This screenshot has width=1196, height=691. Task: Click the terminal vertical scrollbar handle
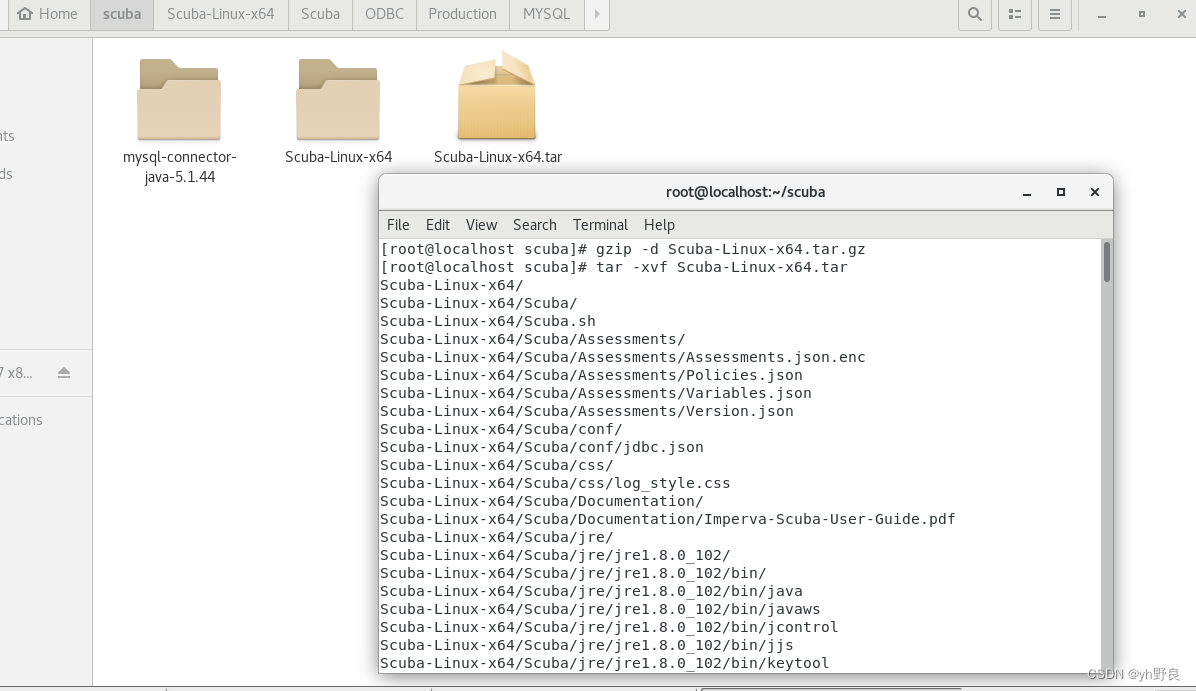[1106, 262]
